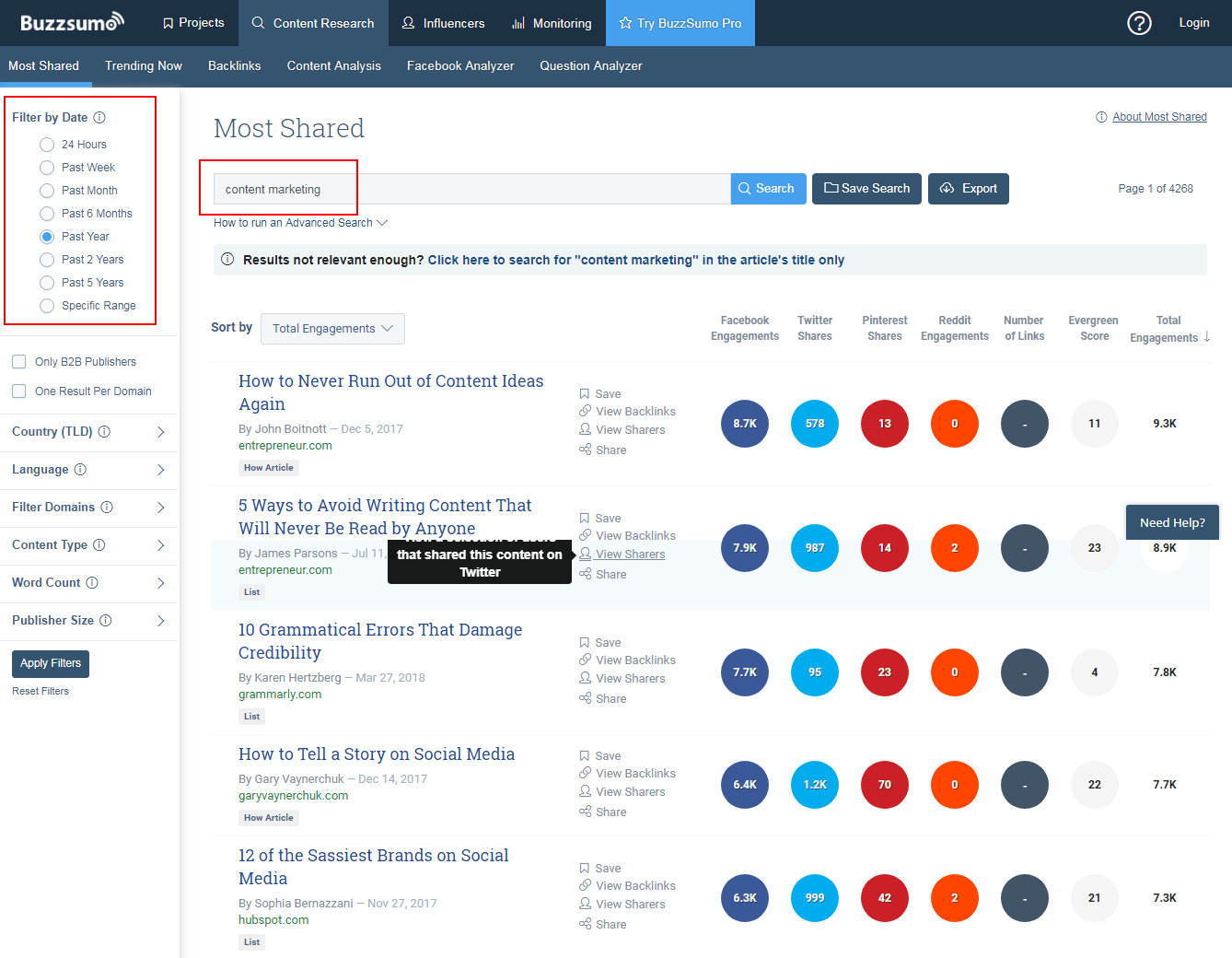Open the Monitoring section
The height and width of the screenshot is (958, 1232).
[552, 23]
